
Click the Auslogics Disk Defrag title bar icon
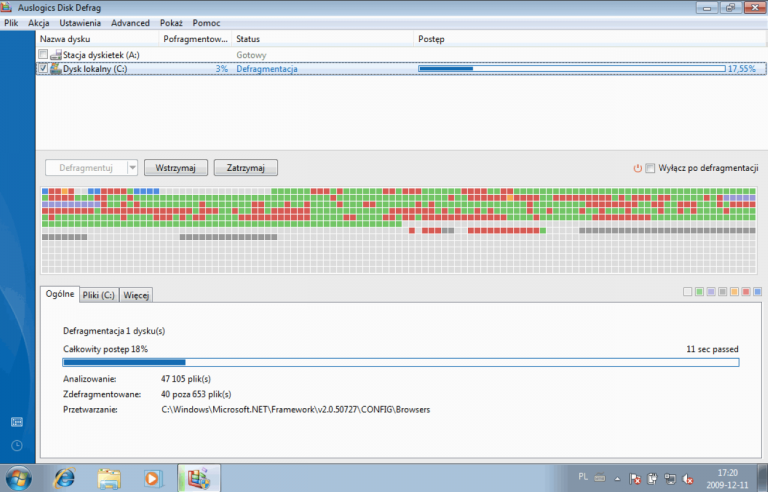pyautogui.click(x=6, y=7)
